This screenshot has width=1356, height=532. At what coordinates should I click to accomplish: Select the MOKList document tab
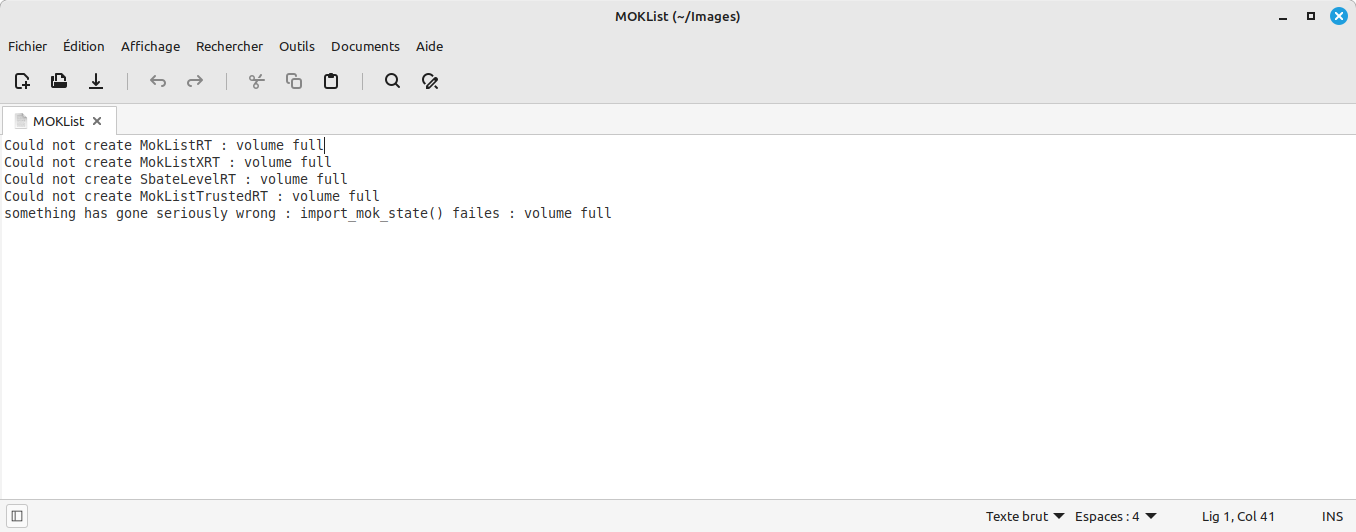pyautogui.click(x=59, y=121)
